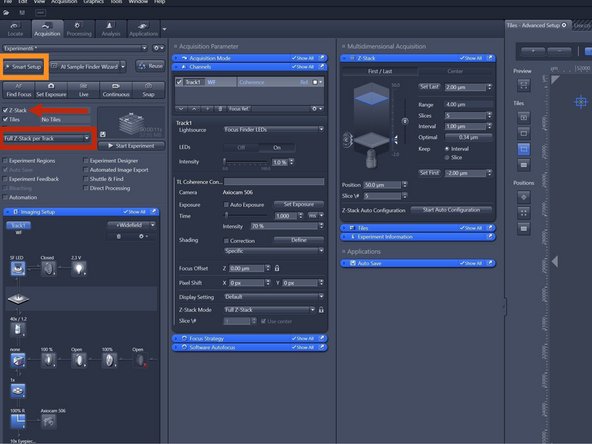
Task: Click the reflector 'none' icon in the light path
Action: coord(18,360)
